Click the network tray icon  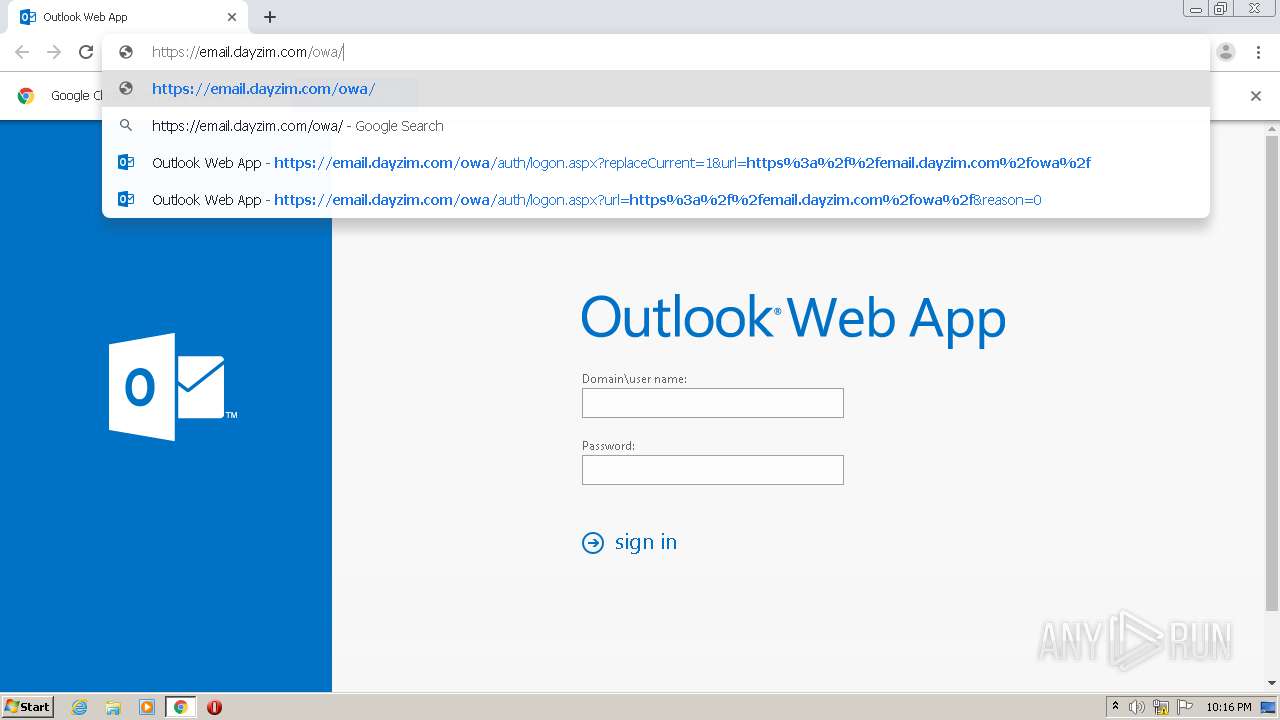1161,707
